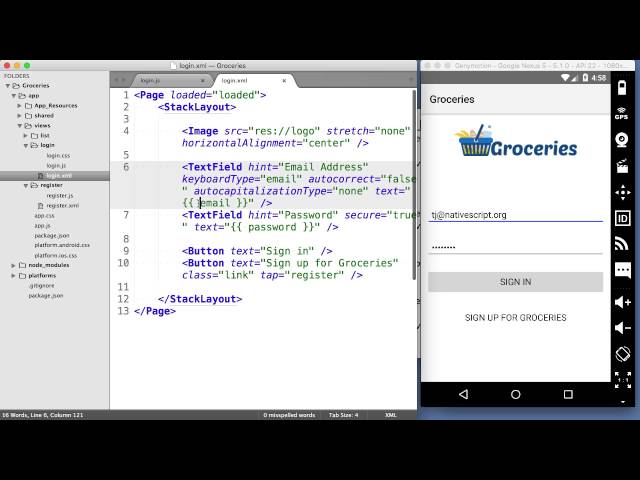Collapse the app folder
This screenshot has height=480, width=640.
pos(13,96)
